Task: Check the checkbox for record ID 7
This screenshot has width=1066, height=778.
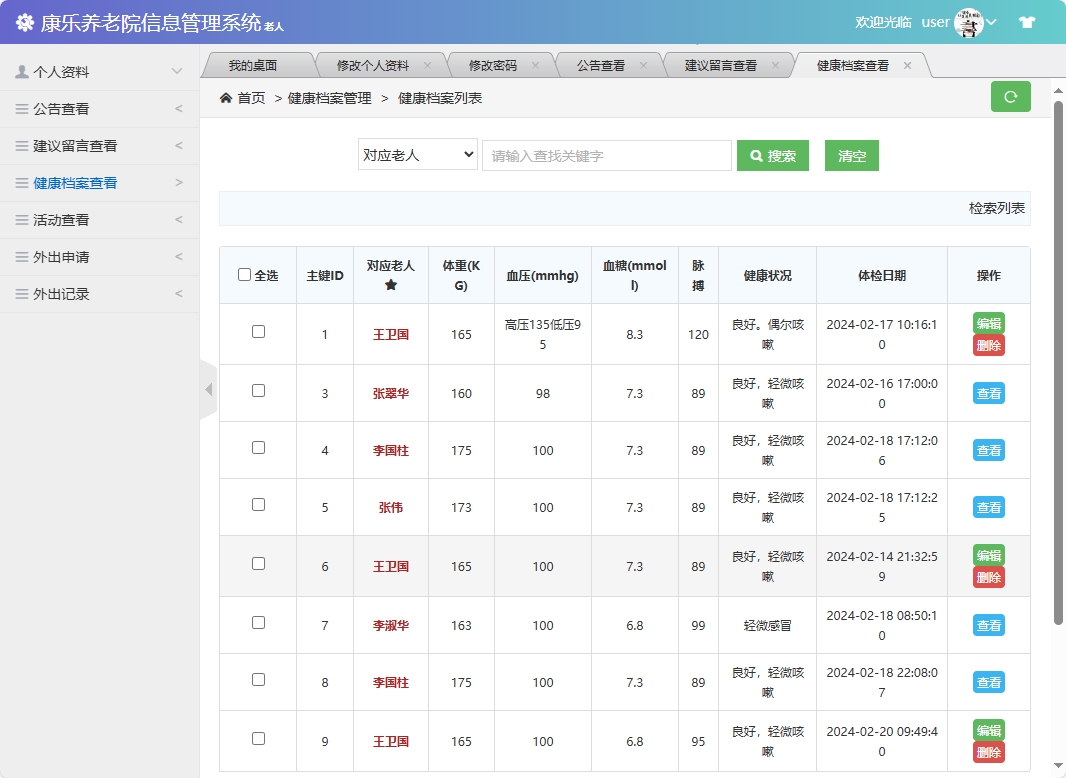Action: click(x=259, y=624)
